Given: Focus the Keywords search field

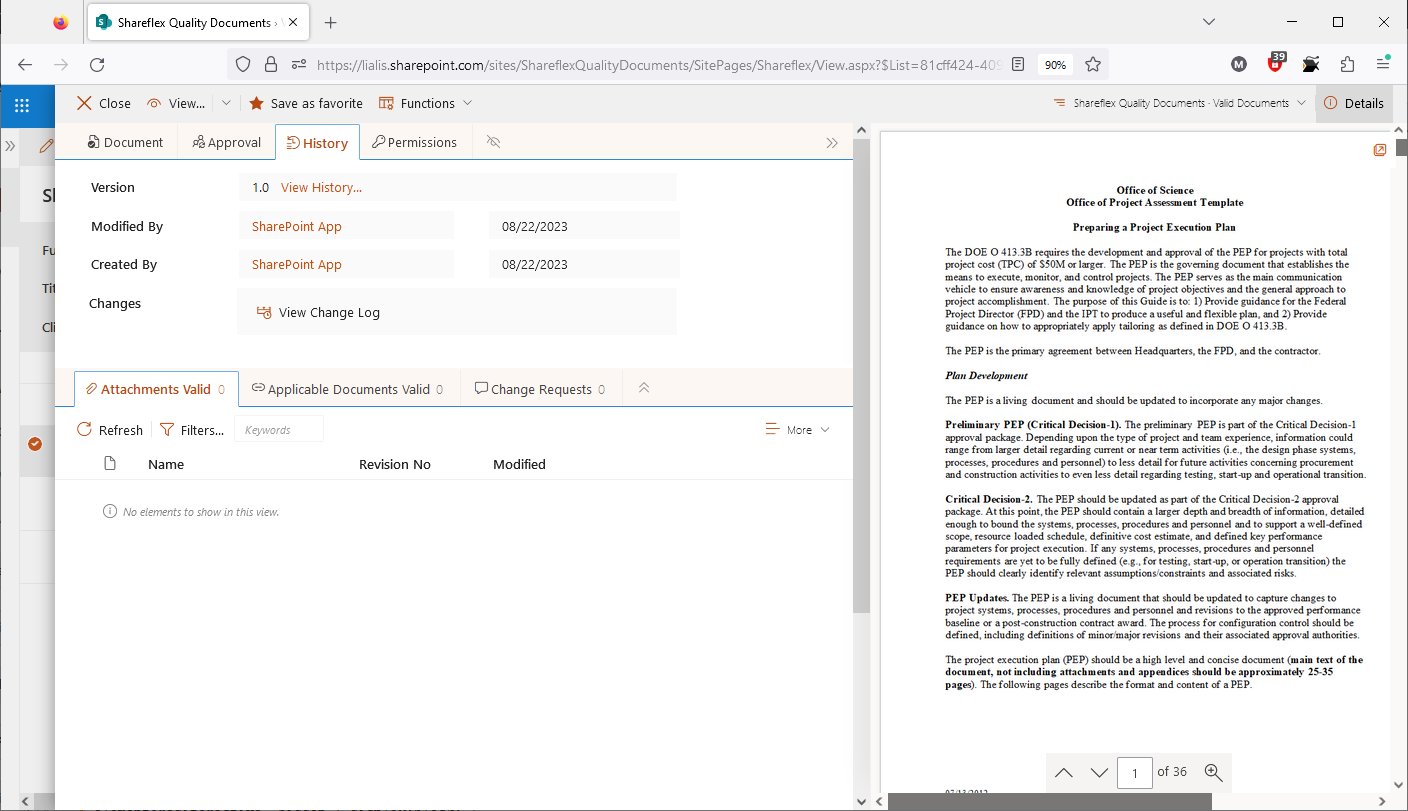Looking at the screenshot, I should (x=279, y=429).
